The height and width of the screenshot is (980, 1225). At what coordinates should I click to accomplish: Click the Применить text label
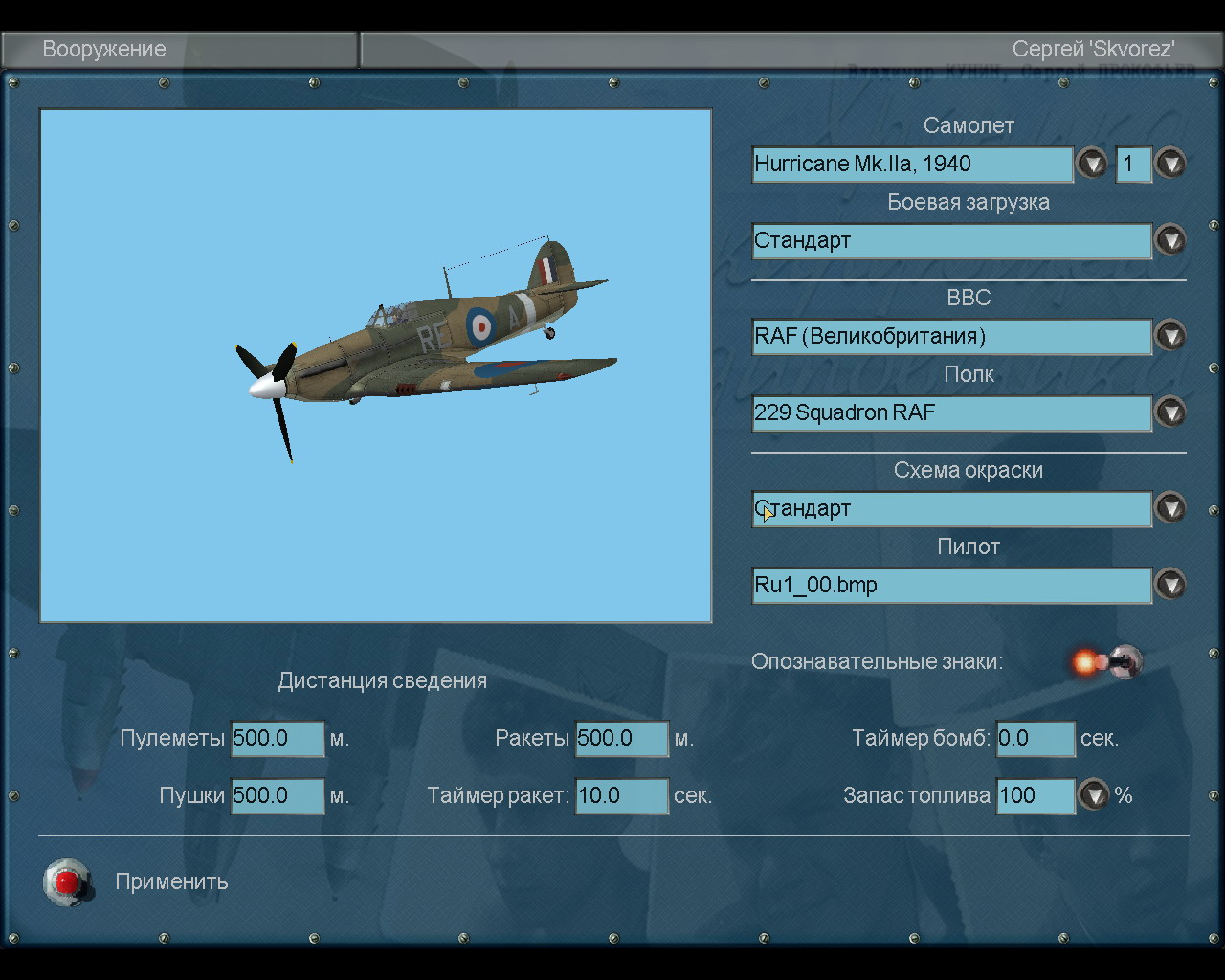click(x=171, y=881)
